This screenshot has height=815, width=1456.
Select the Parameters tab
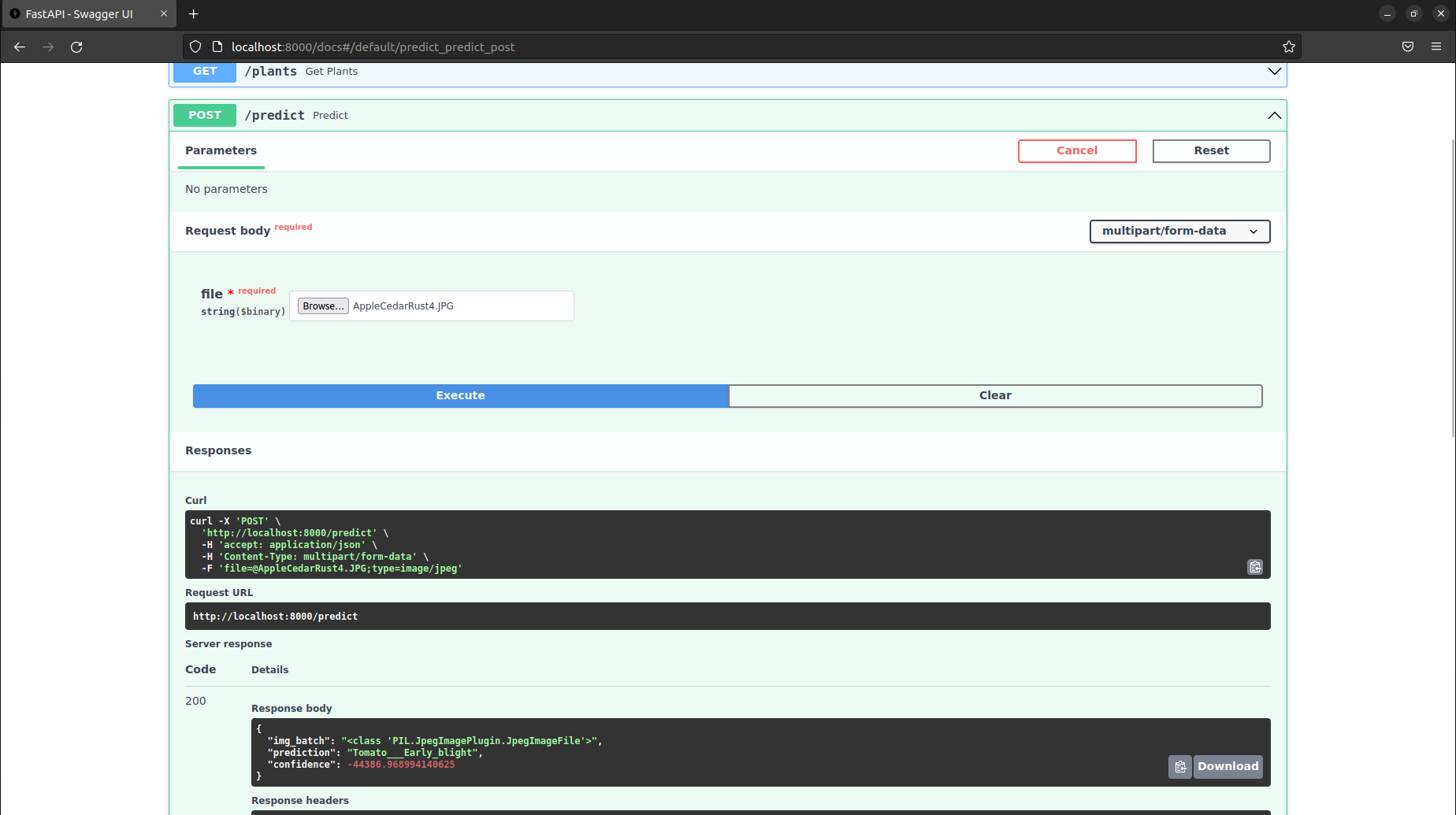coord(221,150)
